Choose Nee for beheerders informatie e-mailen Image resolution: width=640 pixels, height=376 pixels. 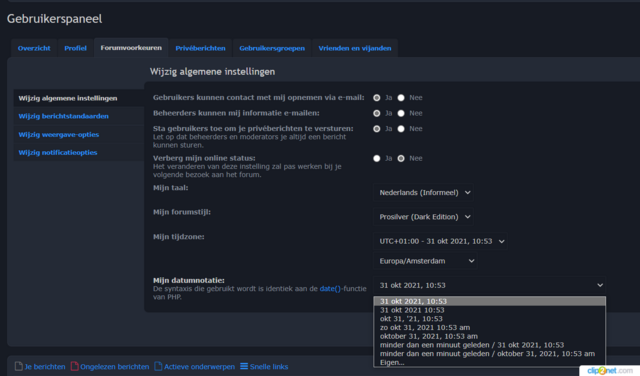401,113
